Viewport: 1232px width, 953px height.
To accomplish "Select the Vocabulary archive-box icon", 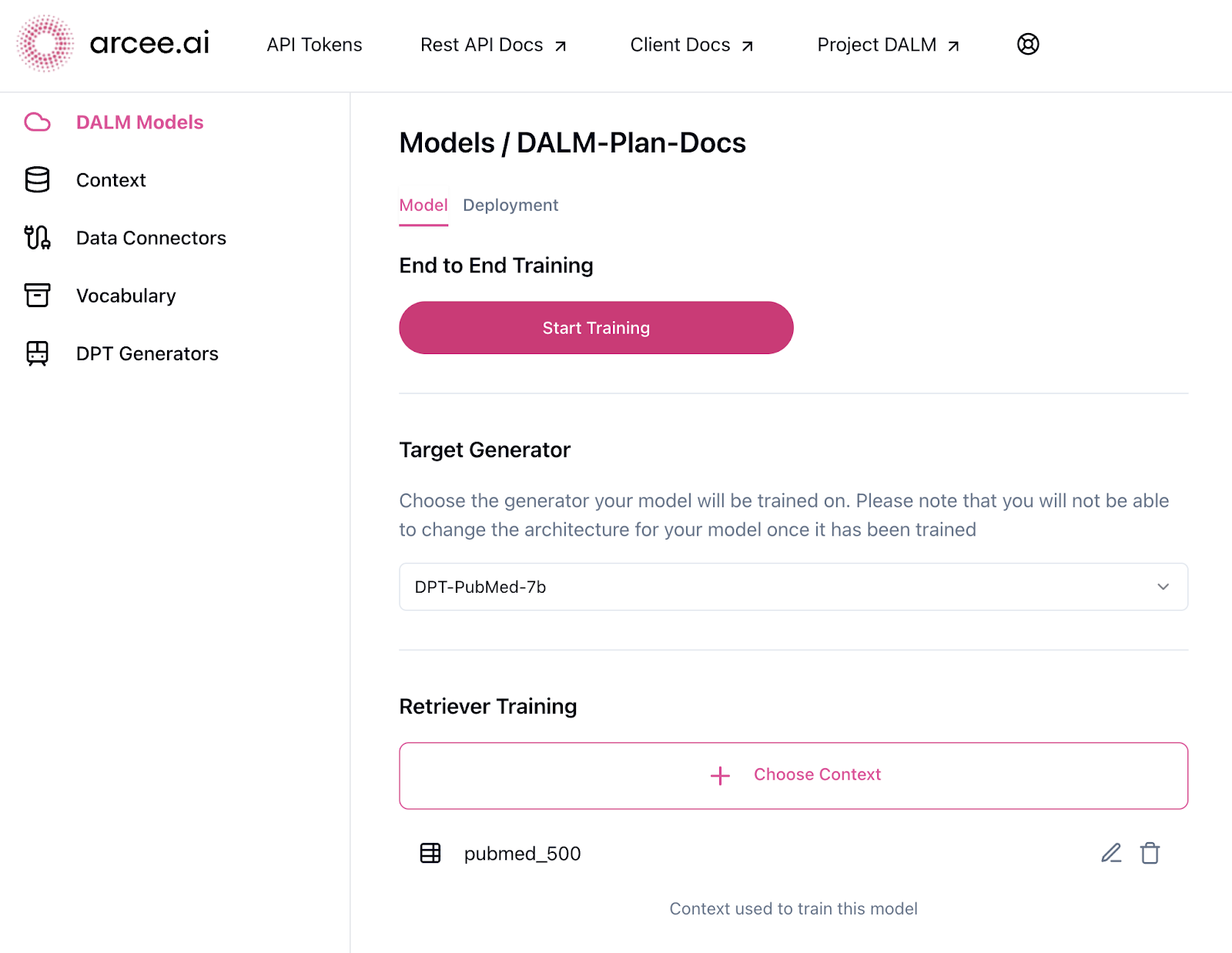I will pyautogui.click(x=37, y=296).
